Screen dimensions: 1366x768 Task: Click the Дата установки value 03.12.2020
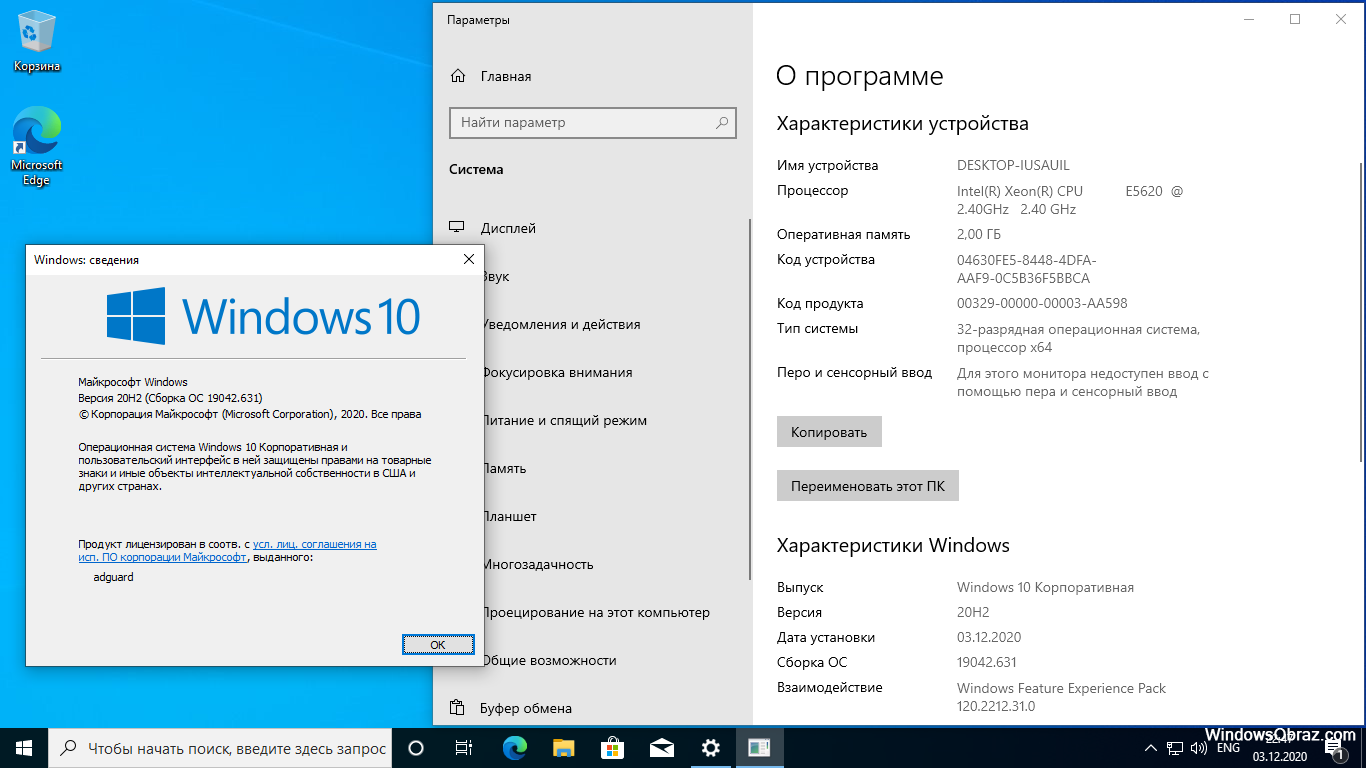(989, 637)
